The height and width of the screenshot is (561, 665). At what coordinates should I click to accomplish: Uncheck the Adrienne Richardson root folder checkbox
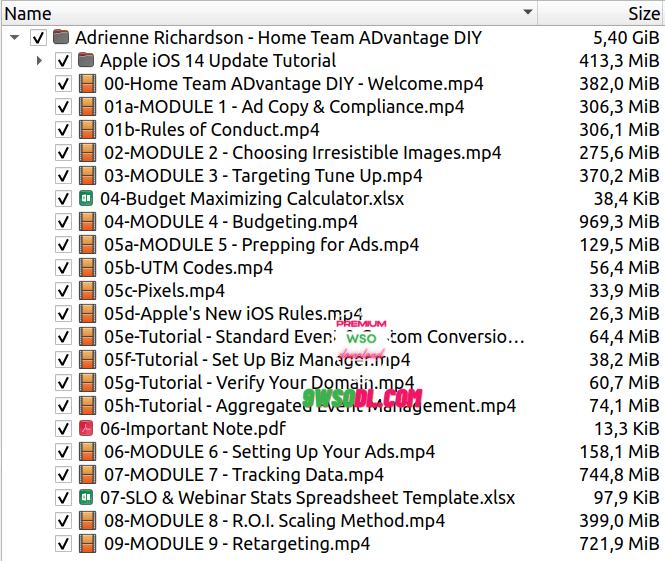coord(38,37)
